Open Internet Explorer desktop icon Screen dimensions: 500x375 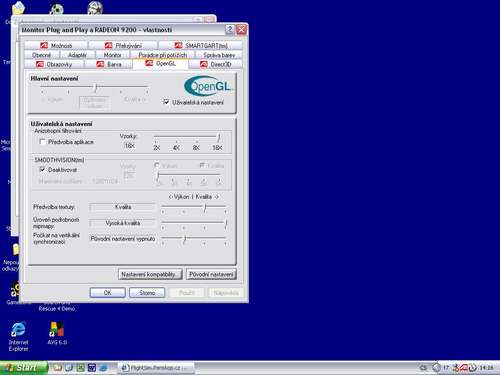[18, 336]
